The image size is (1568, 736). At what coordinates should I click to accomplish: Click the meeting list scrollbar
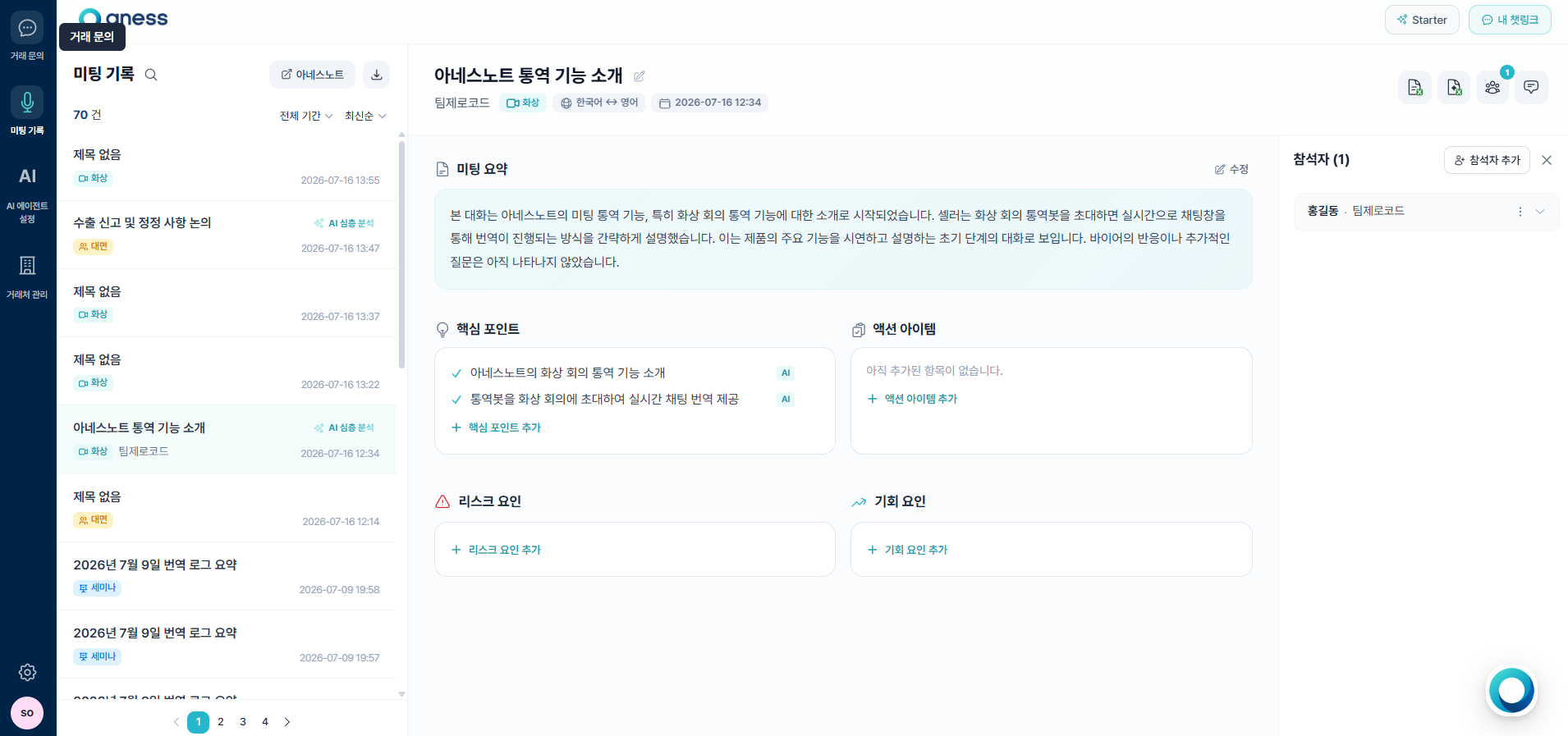(x=401, y=254)
